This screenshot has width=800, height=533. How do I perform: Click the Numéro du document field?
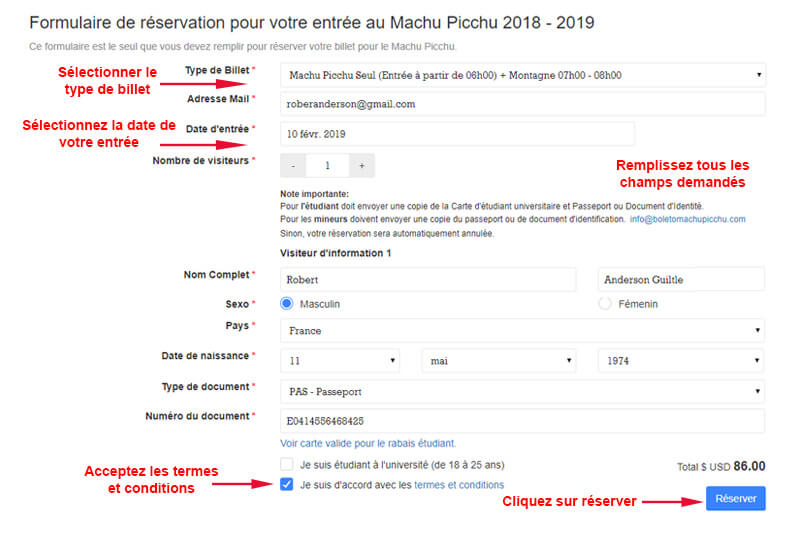point(522,421)
